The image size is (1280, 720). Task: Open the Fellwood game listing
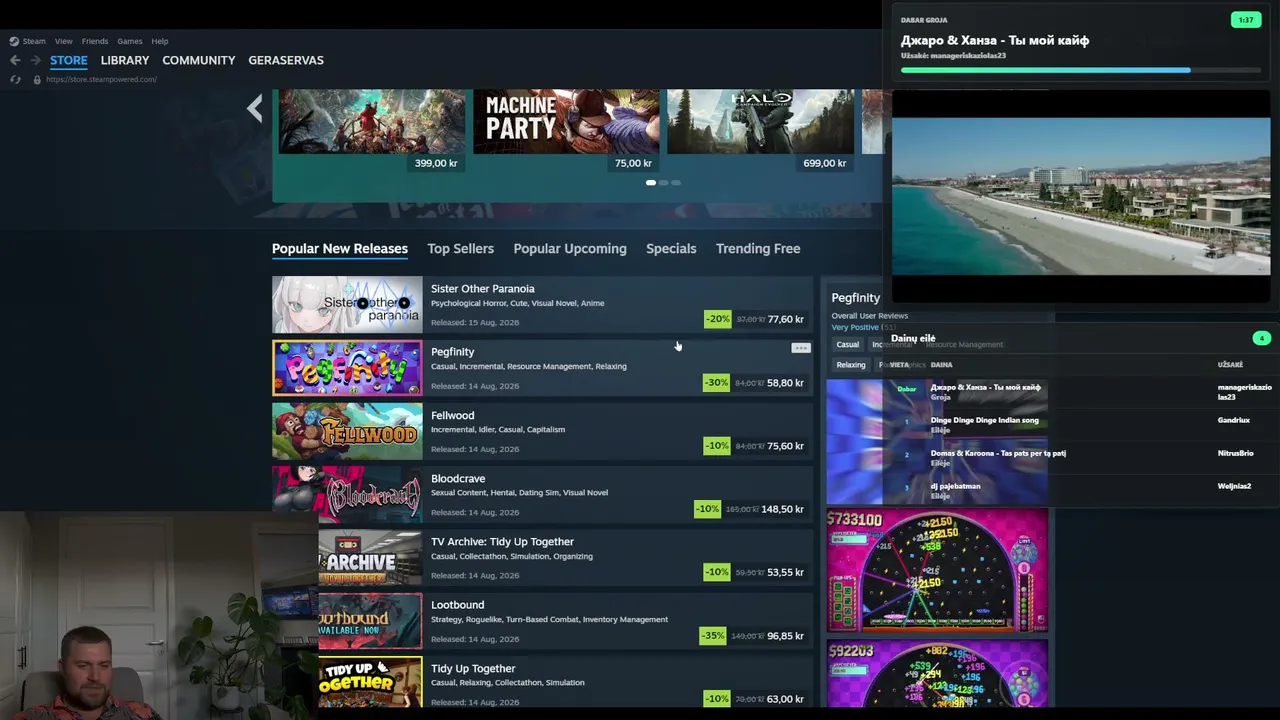542,431
